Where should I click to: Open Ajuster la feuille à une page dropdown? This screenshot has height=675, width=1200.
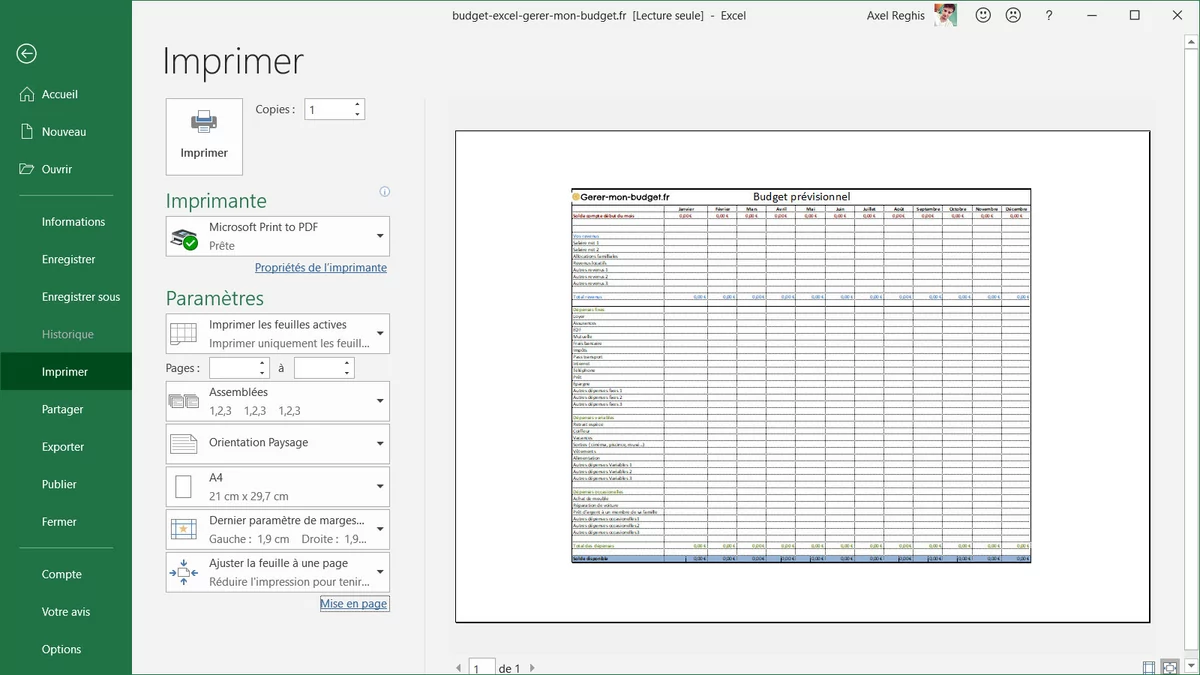pos(380,572)
